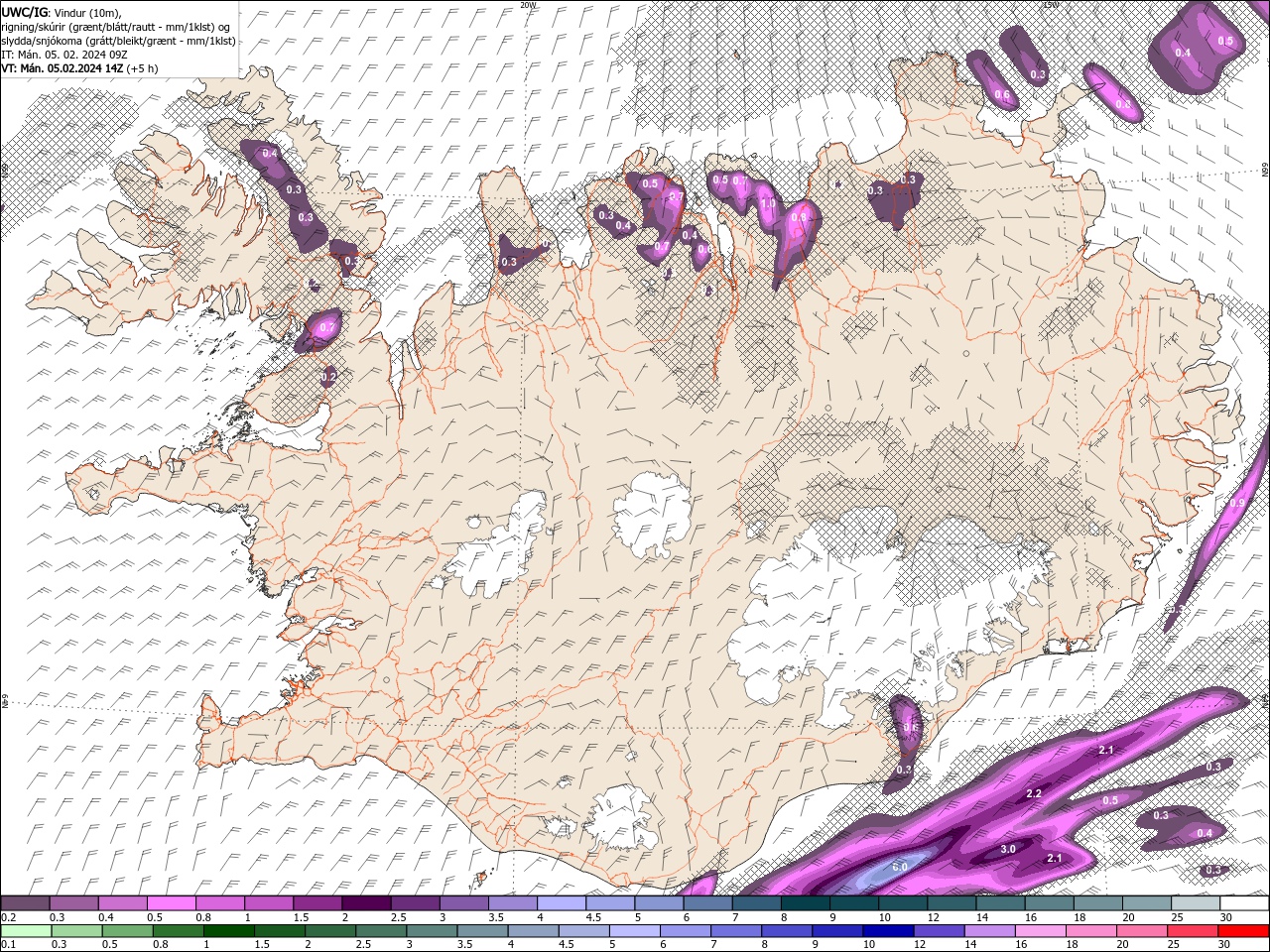This screenshot has height=952, width=1270.
Task: Pick the dark teal snow swatch after 8
Action: point(806,903)
